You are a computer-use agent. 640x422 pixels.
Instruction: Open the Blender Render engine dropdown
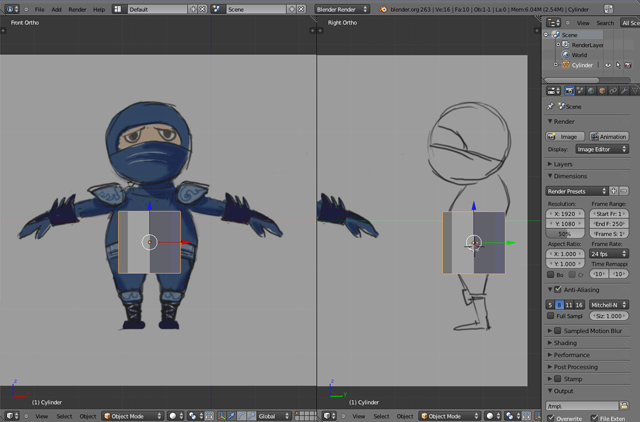coord(342,9)
